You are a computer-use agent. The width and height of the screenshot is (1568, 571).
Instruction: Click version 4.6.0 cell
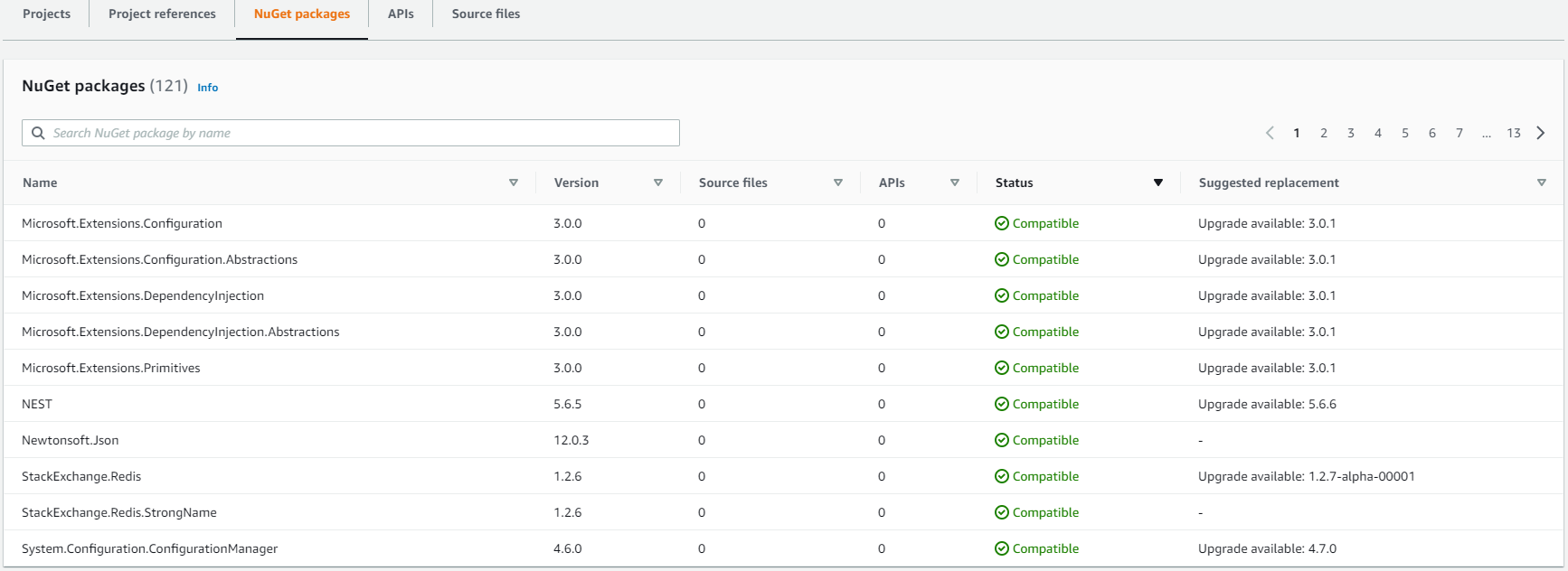pos(568,548)
